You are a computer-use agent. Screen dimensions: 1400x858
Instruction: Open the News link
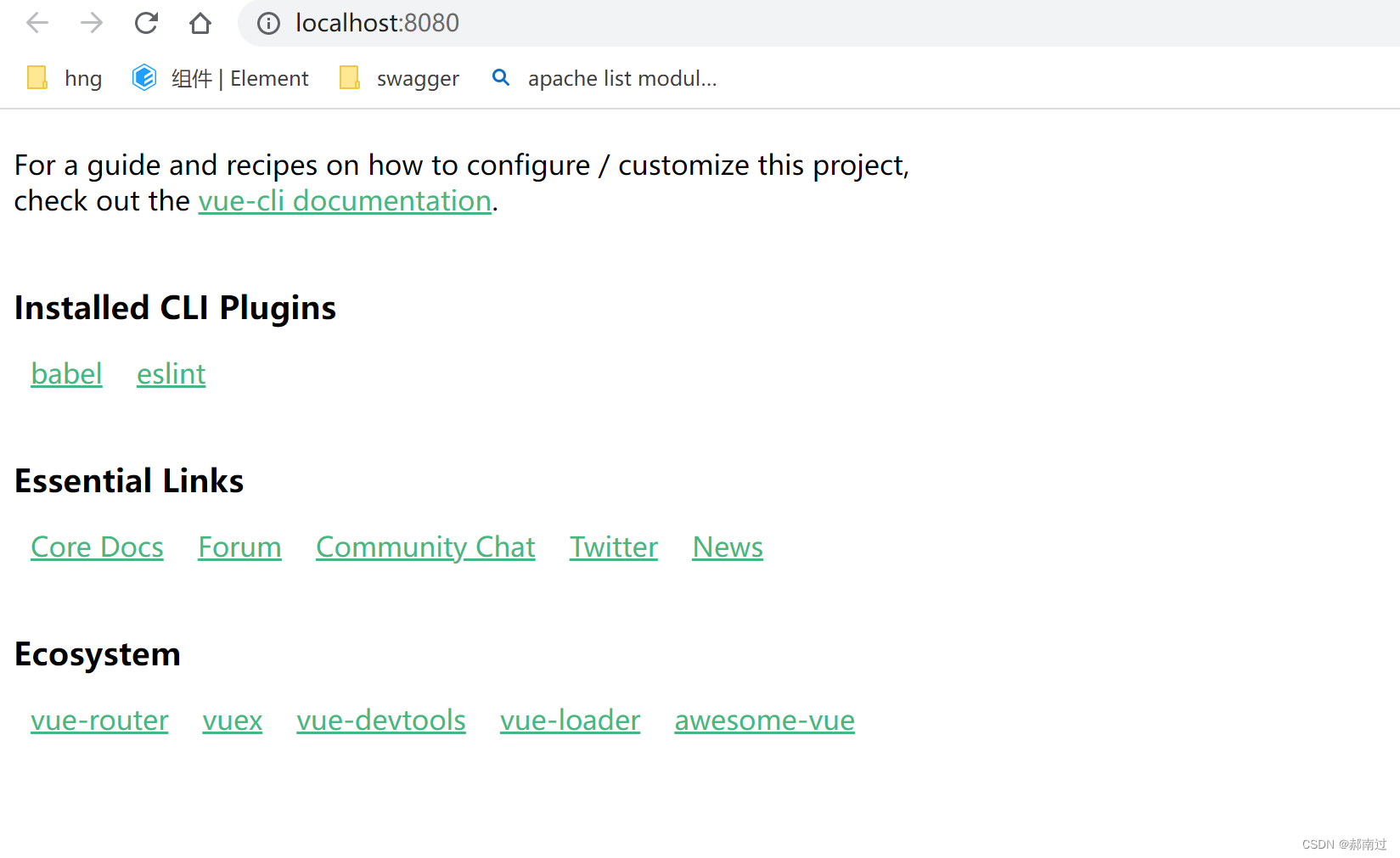point(728,547)
